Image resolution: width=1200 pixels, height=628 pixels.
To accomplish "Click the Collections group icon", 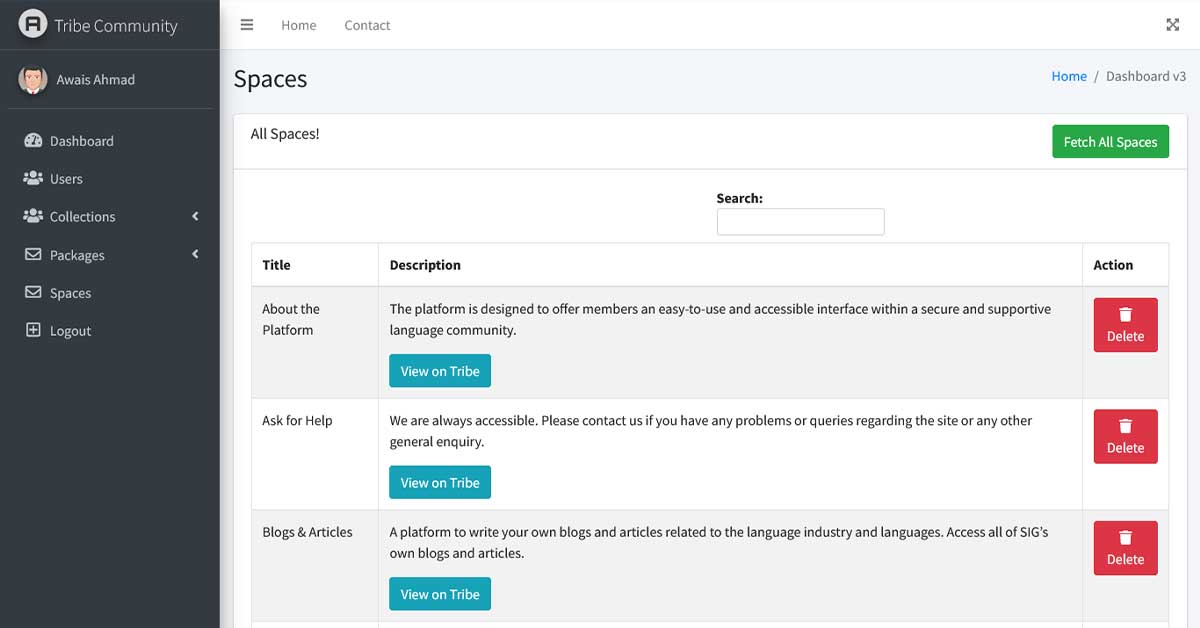I will click(33, 216).
